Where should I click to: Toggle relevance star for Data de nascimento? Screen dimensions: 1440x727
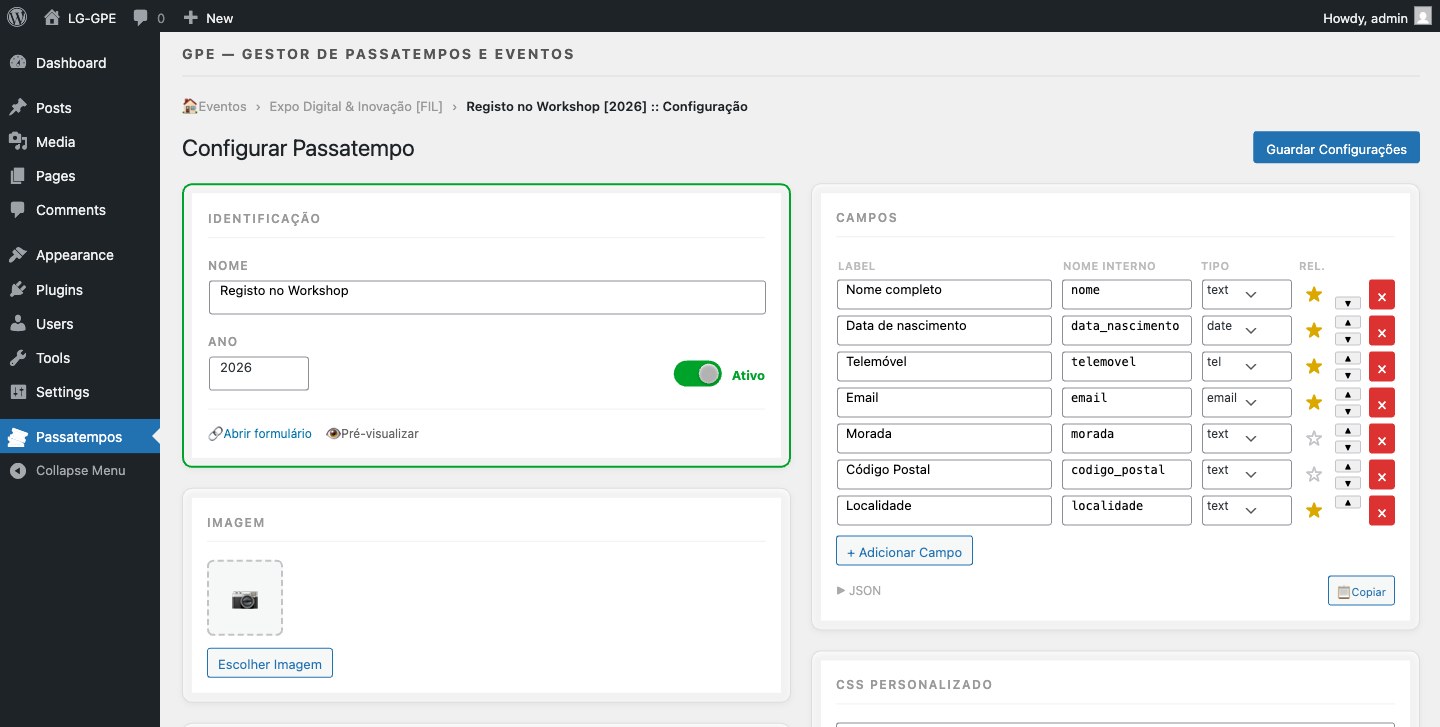coord(1314,330)
